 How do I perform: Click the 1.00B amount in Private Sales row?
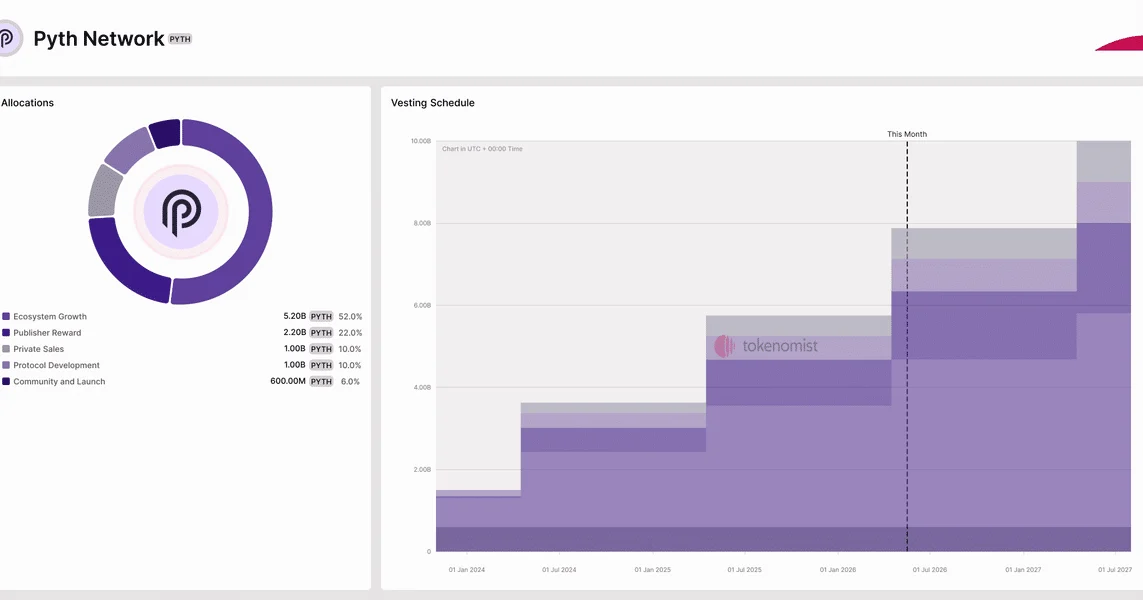(x=294, y=349)
